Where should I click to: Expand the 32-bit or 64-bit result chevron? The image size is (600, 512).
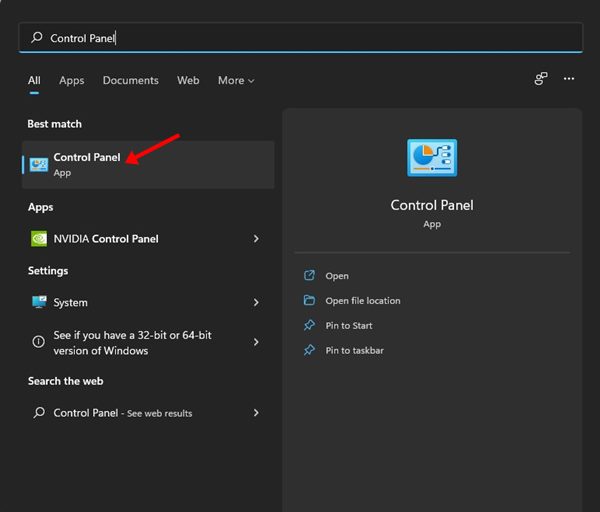click(256, 342)
